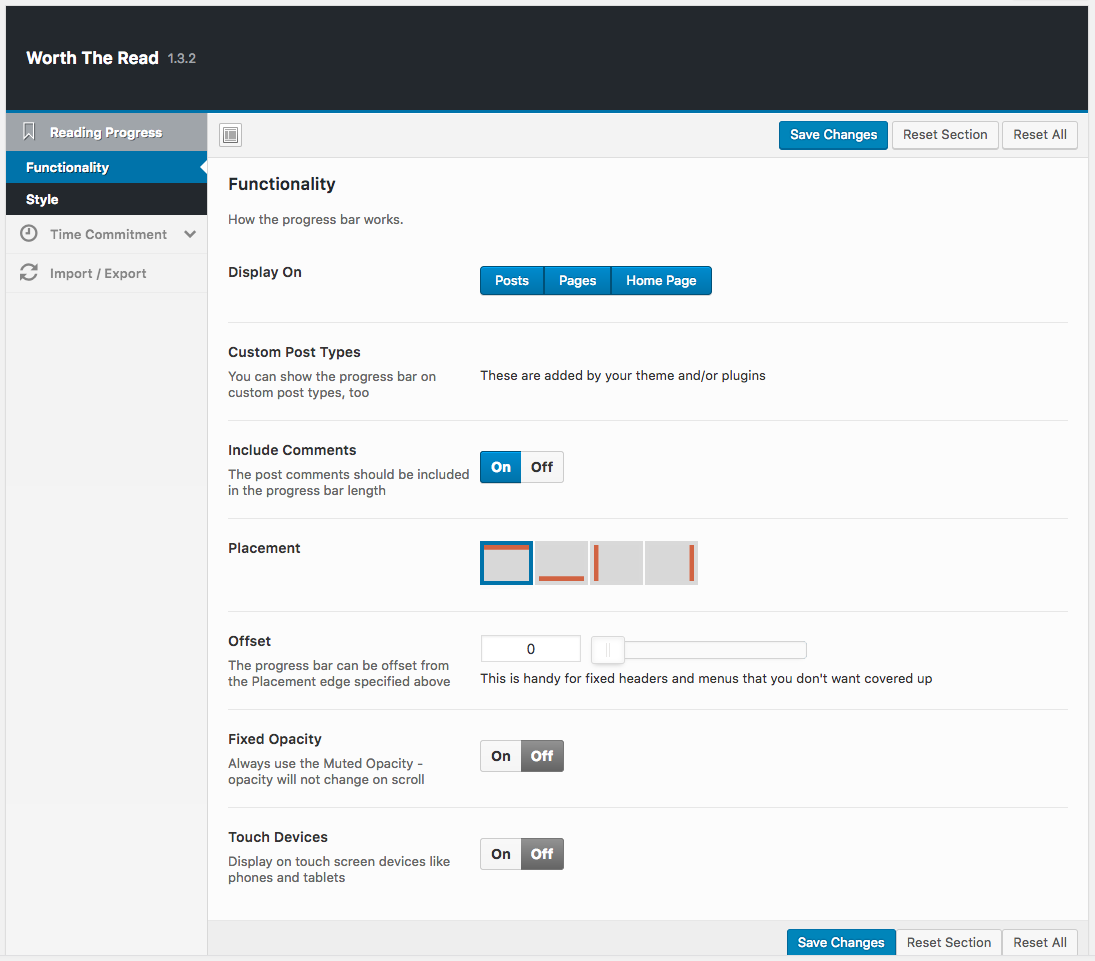Click 'These are added by your theme' text
This screenshot has width=1095, height=961.
tap(623, 376)
